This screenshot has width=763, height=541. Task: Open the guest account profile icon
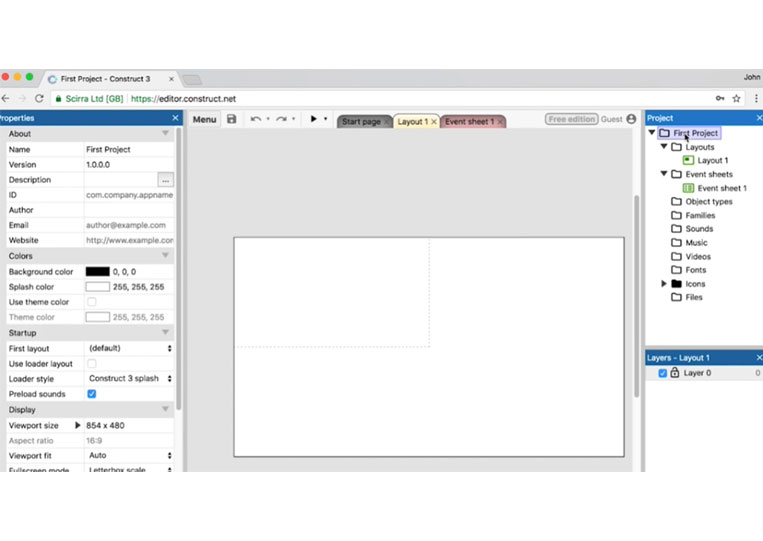pyautogui.click(x=631, y=119)
